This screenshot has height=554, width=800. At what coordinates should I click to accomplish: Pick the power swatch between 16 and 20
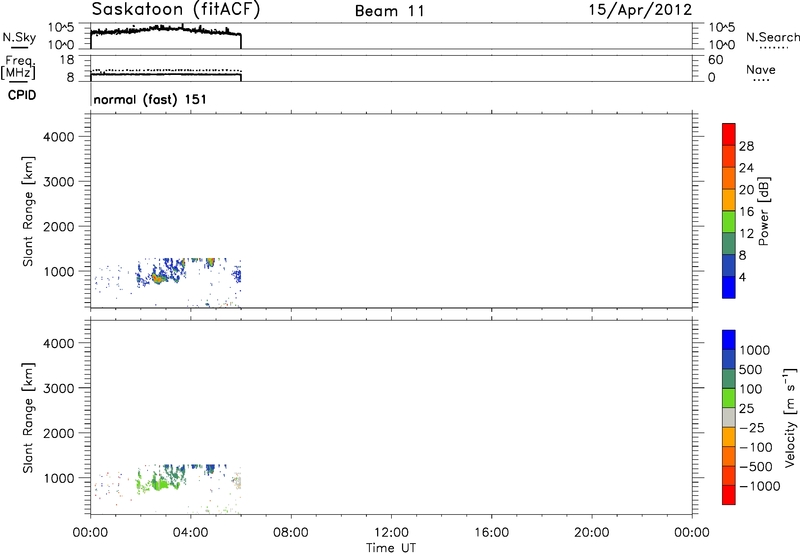[729, 199]
